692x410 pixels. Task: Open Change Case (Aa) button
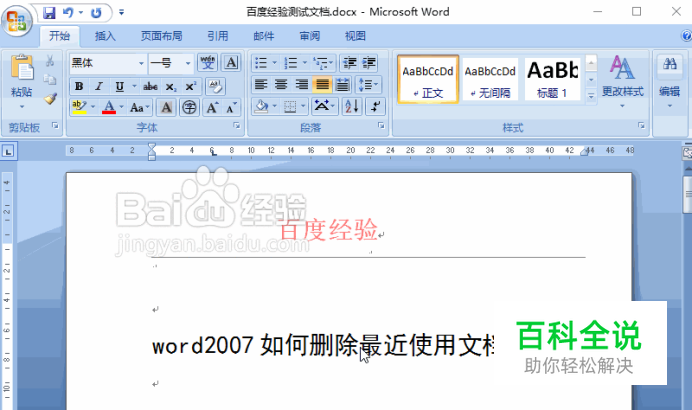(139, 108)
